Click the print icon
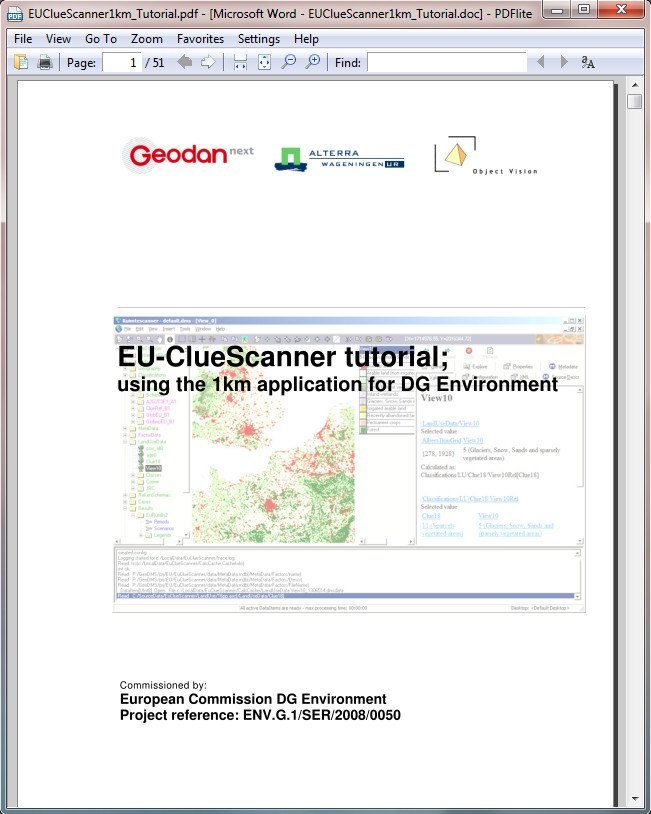The image size is (651, 814). (45, 62)
